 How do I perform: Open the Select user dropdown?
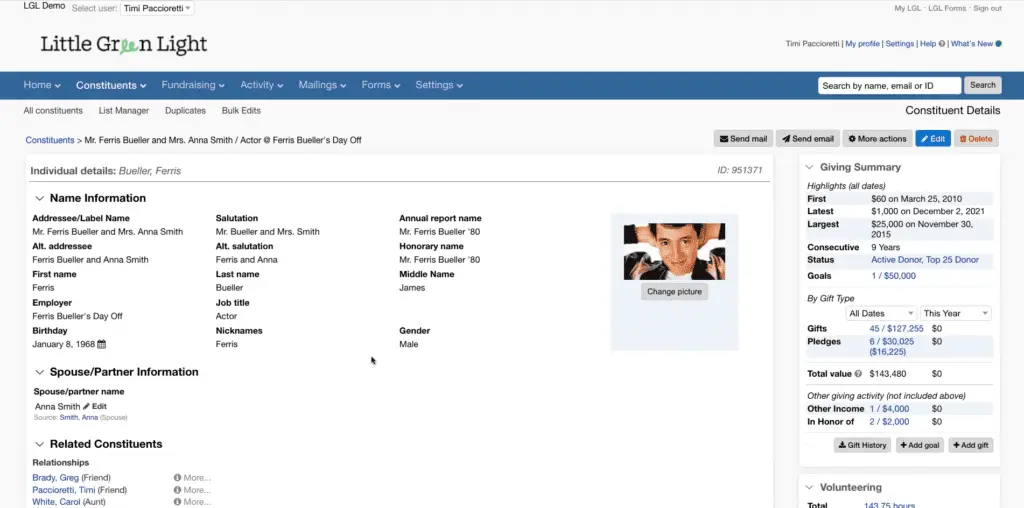click(x=157, y=8)
